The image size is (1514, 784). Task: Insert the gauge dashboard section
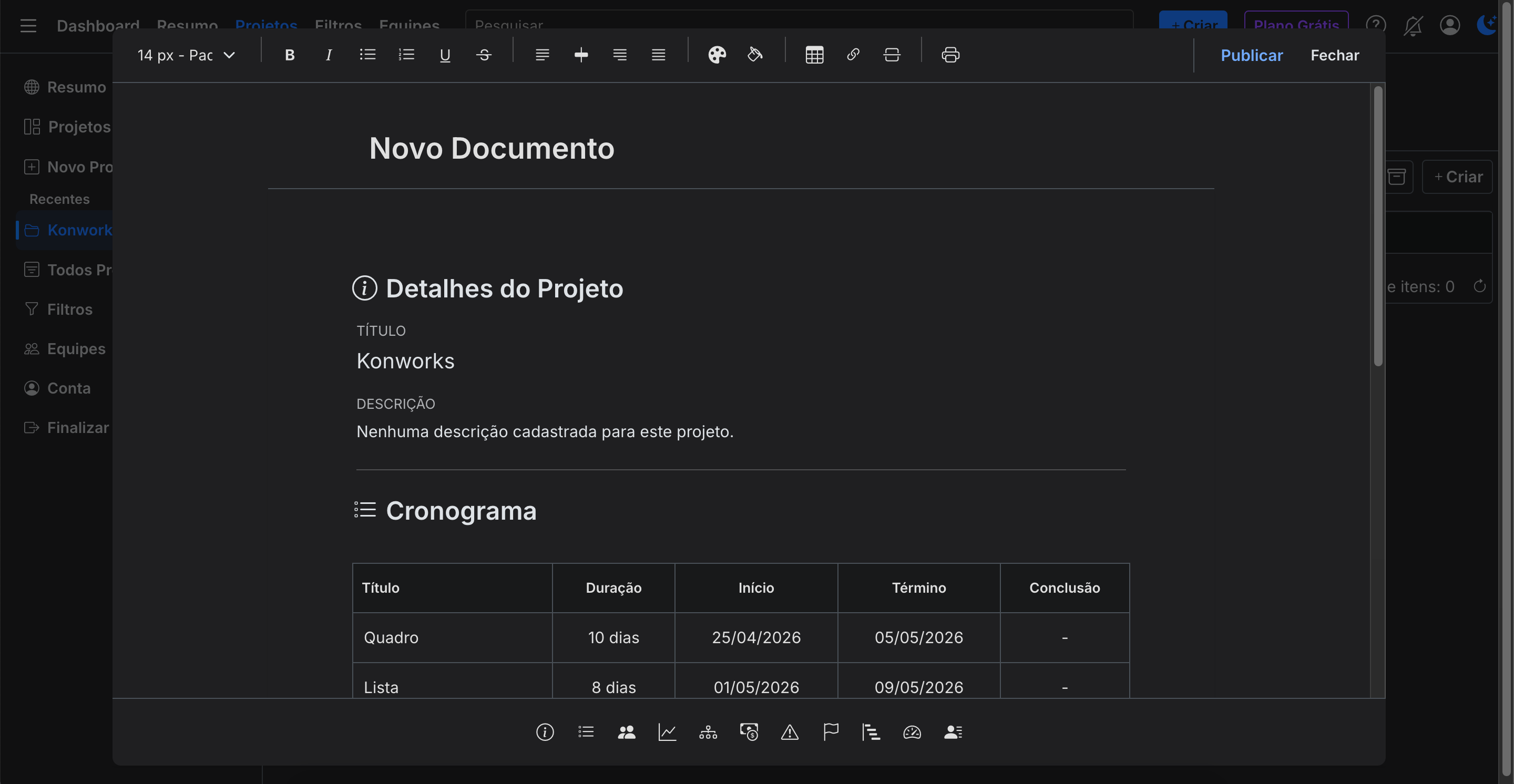coord(912,733)
